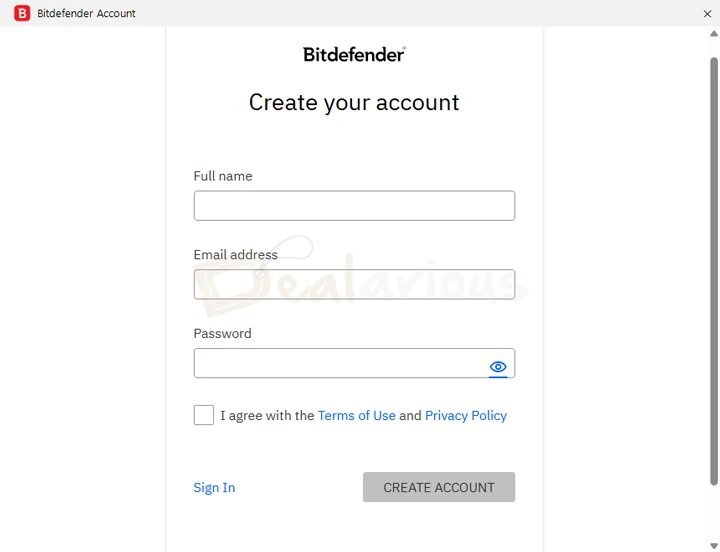Screen dimensions: 720x552
Task: Close the Bitdefender Account window
Action: (x=708, y=14)
